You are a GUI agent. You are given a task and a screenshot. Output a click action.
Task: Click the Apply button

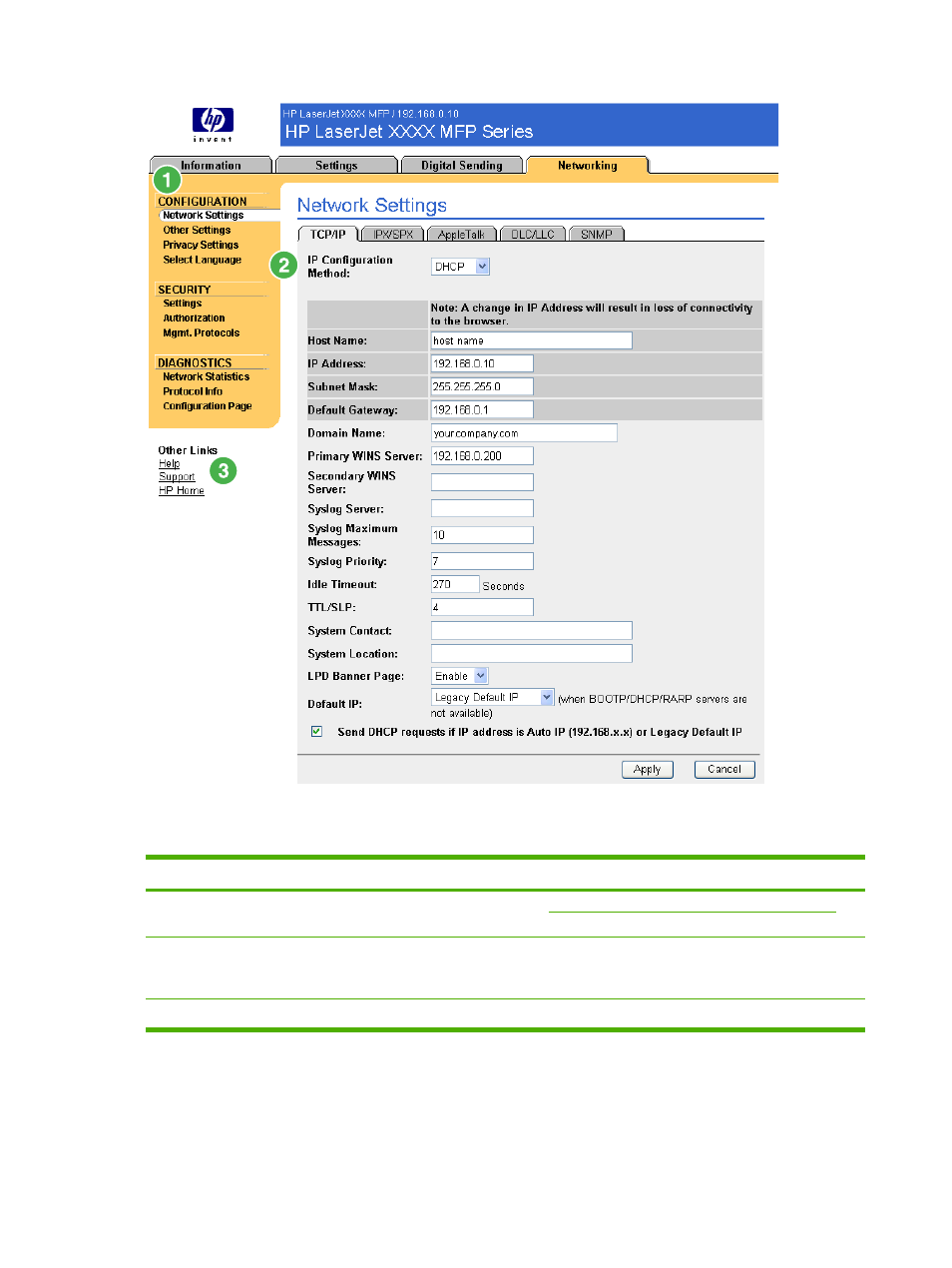[648, 770]
